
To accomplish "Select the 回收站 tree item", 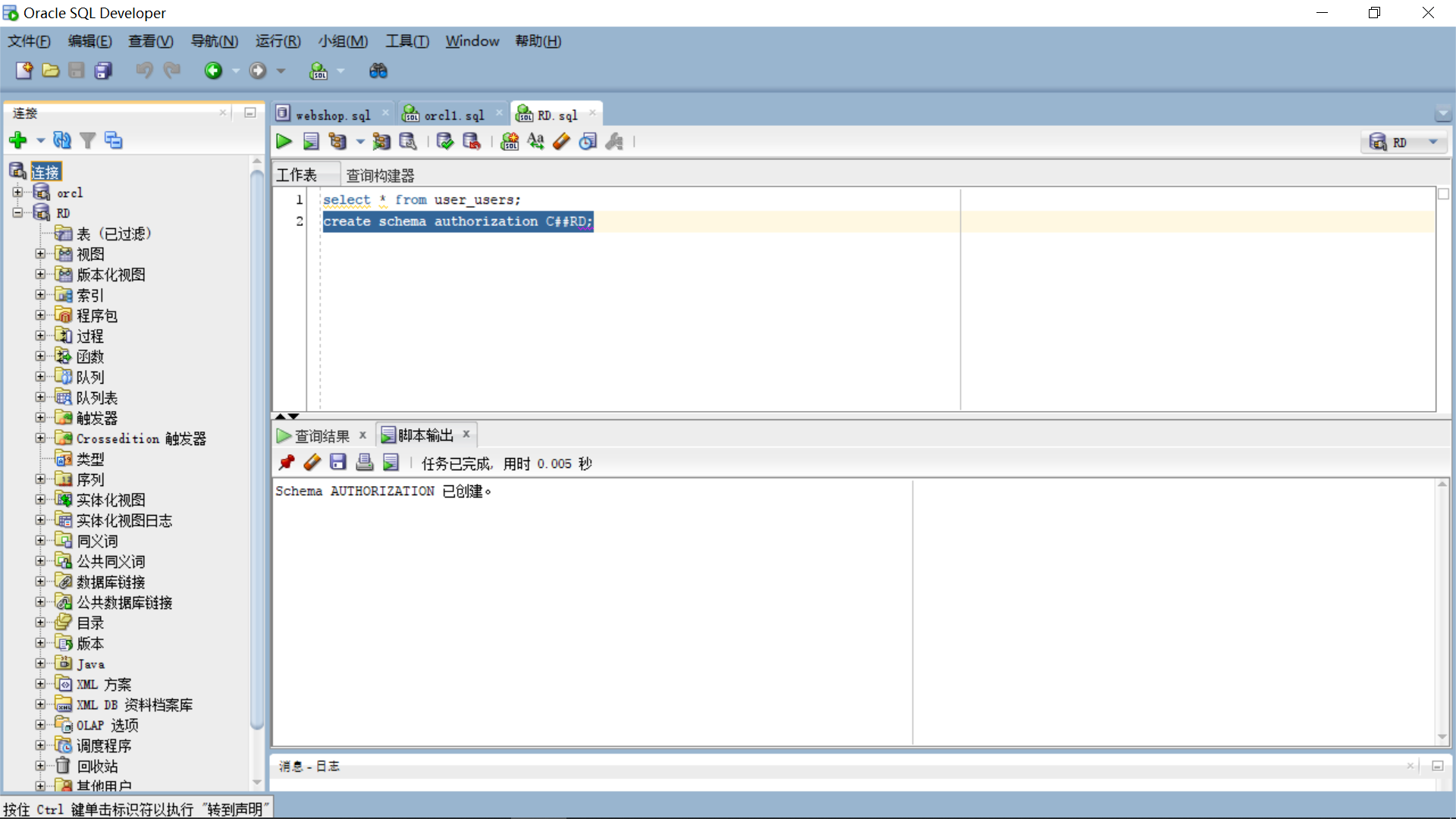I will [97, 766].
